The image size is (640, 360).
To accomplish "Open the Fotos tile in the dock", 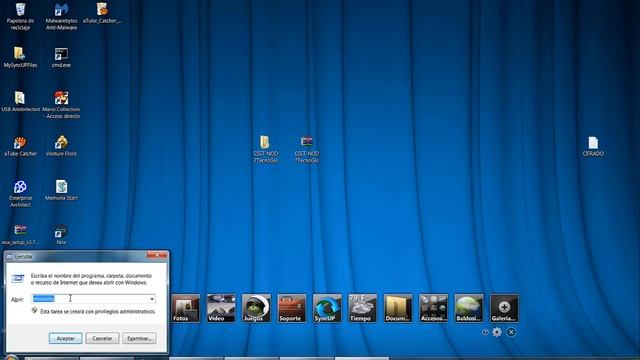I will click(186, 308).
